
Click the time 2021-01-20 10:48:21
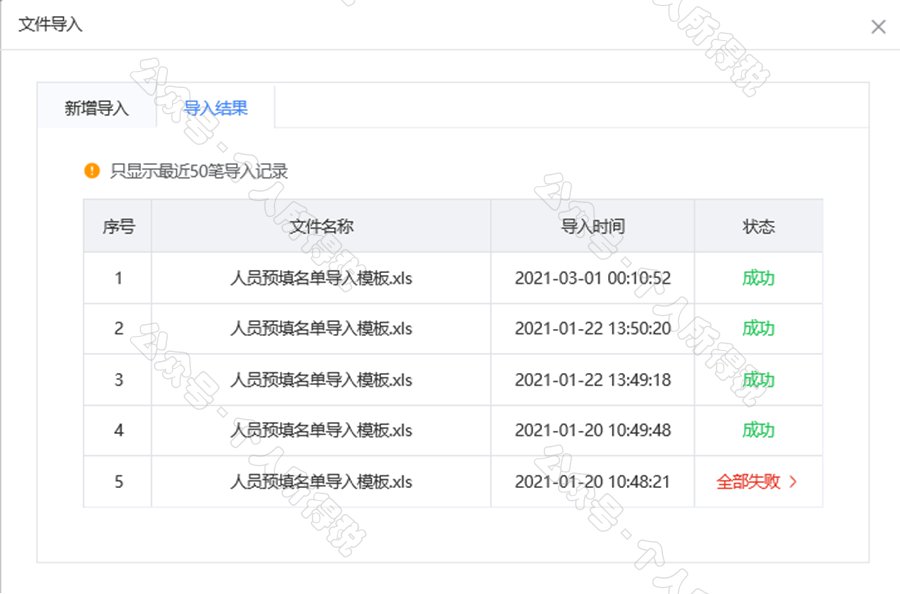[592, 482]
